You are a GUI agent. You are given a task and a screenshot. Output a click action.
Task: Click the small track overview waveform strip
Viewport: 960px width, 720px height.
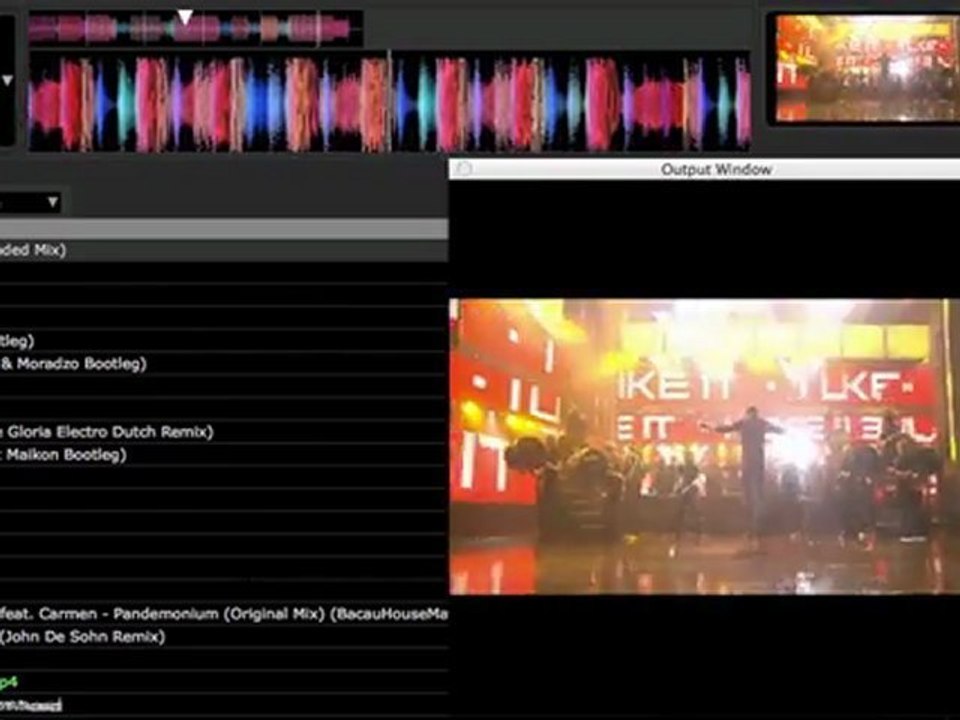pyautogui.click(x=195, y=28)
